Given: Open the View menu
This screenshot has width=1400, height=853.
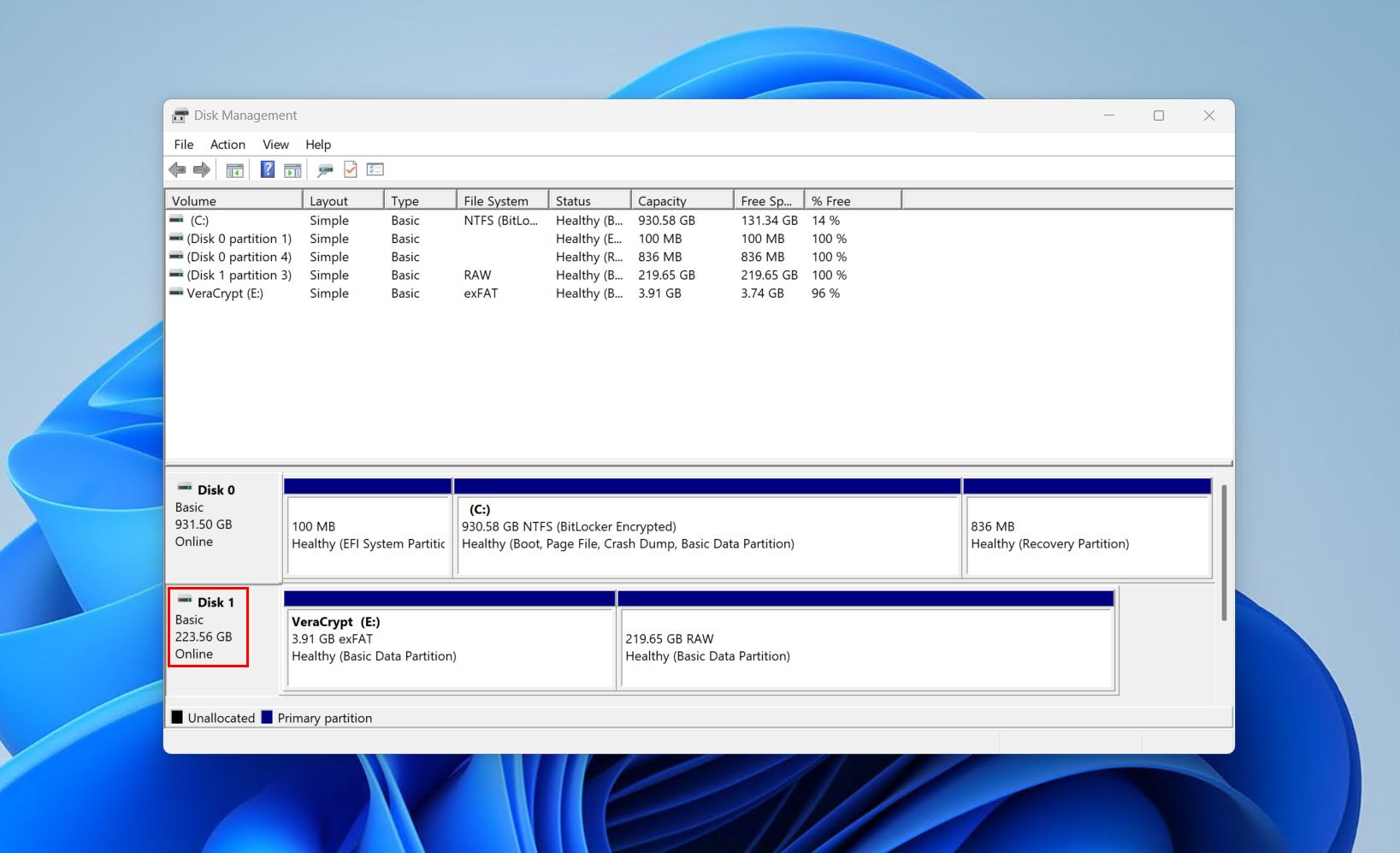Looking at the screenshot, I should (275, 145).
